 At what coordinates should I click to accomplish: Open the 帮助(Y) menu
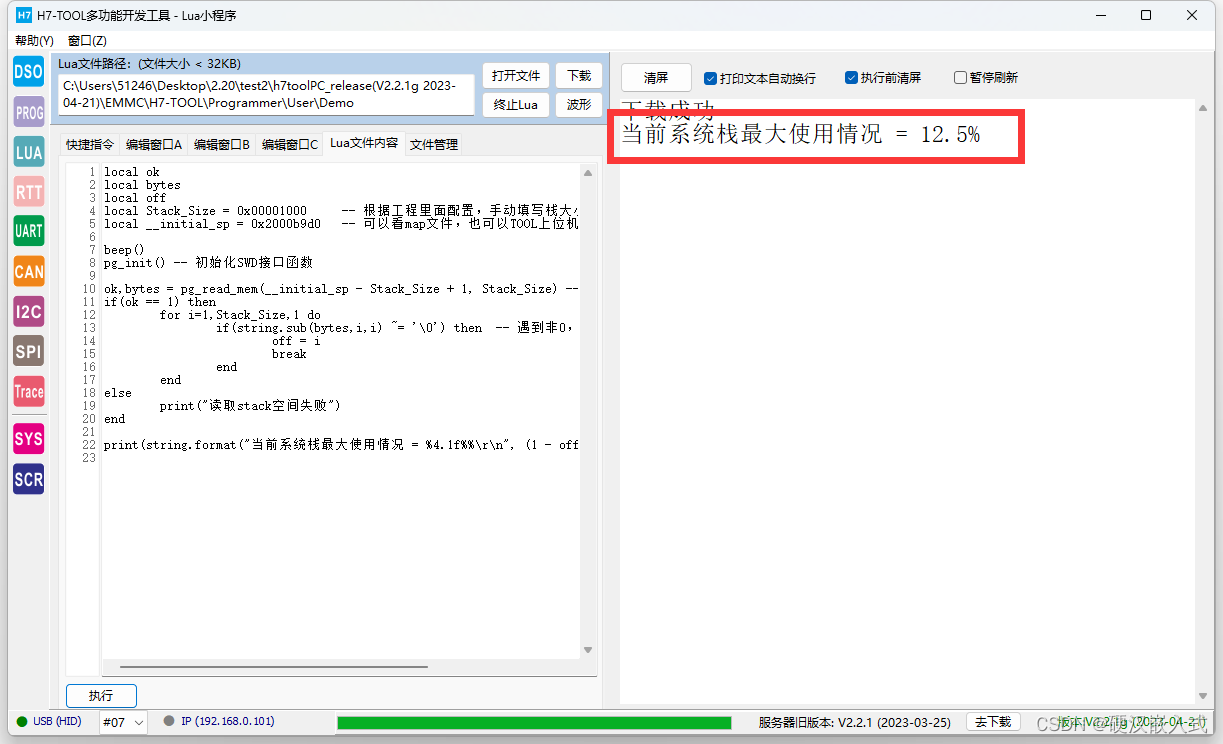[35, 40]
